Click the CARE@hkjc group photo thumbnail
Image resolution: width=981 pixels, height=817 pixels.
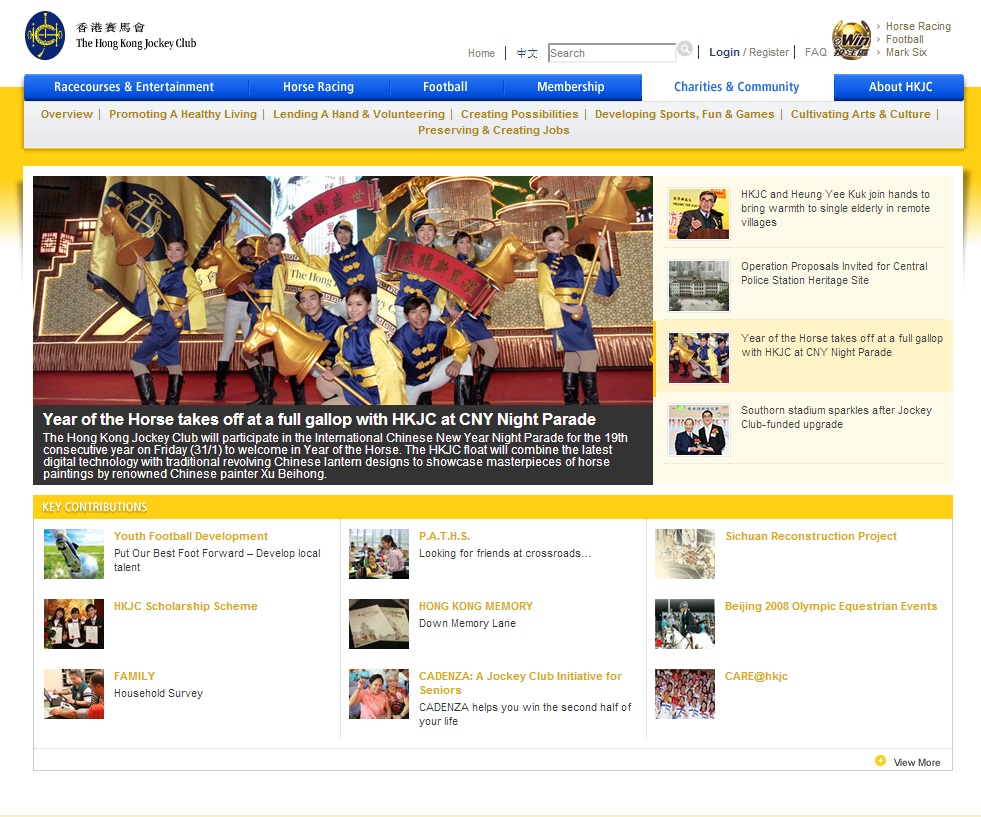(684, 694)
